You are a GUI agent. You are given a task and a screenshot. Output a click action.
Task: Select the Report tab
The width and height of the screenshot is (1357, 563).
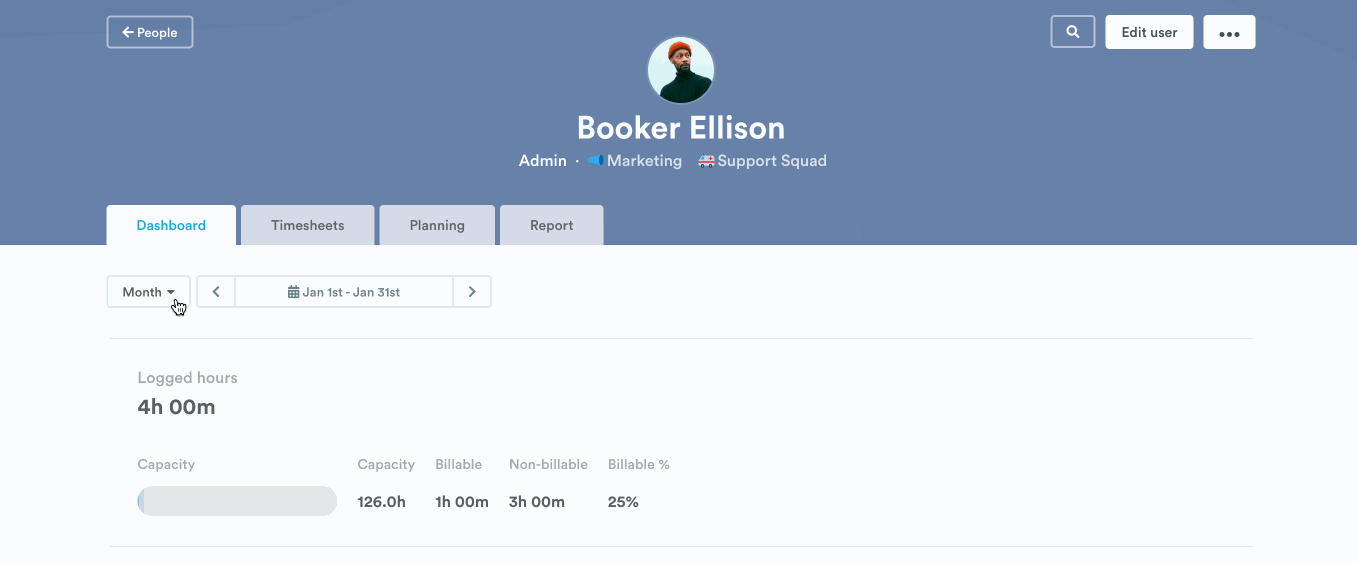click(552, 225)
